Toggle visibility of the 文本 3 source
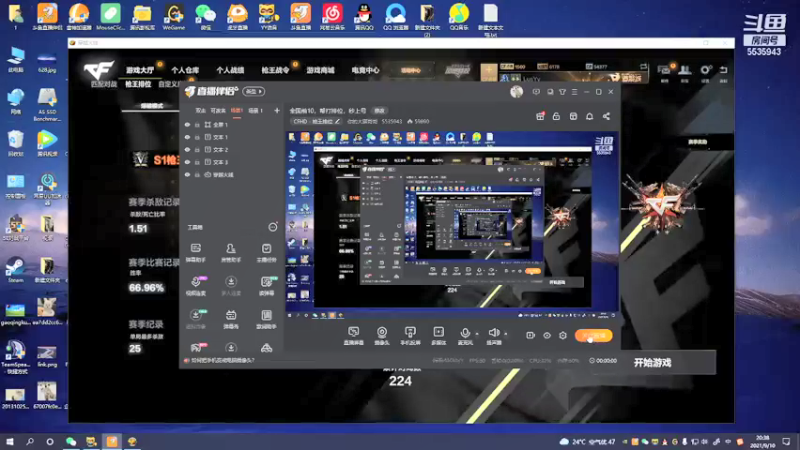This screenshot has width=800, height=450. 187,162
